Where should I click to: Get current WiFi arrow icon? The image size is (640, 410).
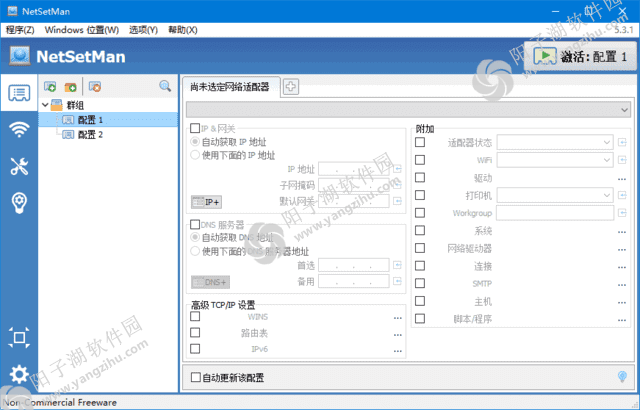pos(622,160)
